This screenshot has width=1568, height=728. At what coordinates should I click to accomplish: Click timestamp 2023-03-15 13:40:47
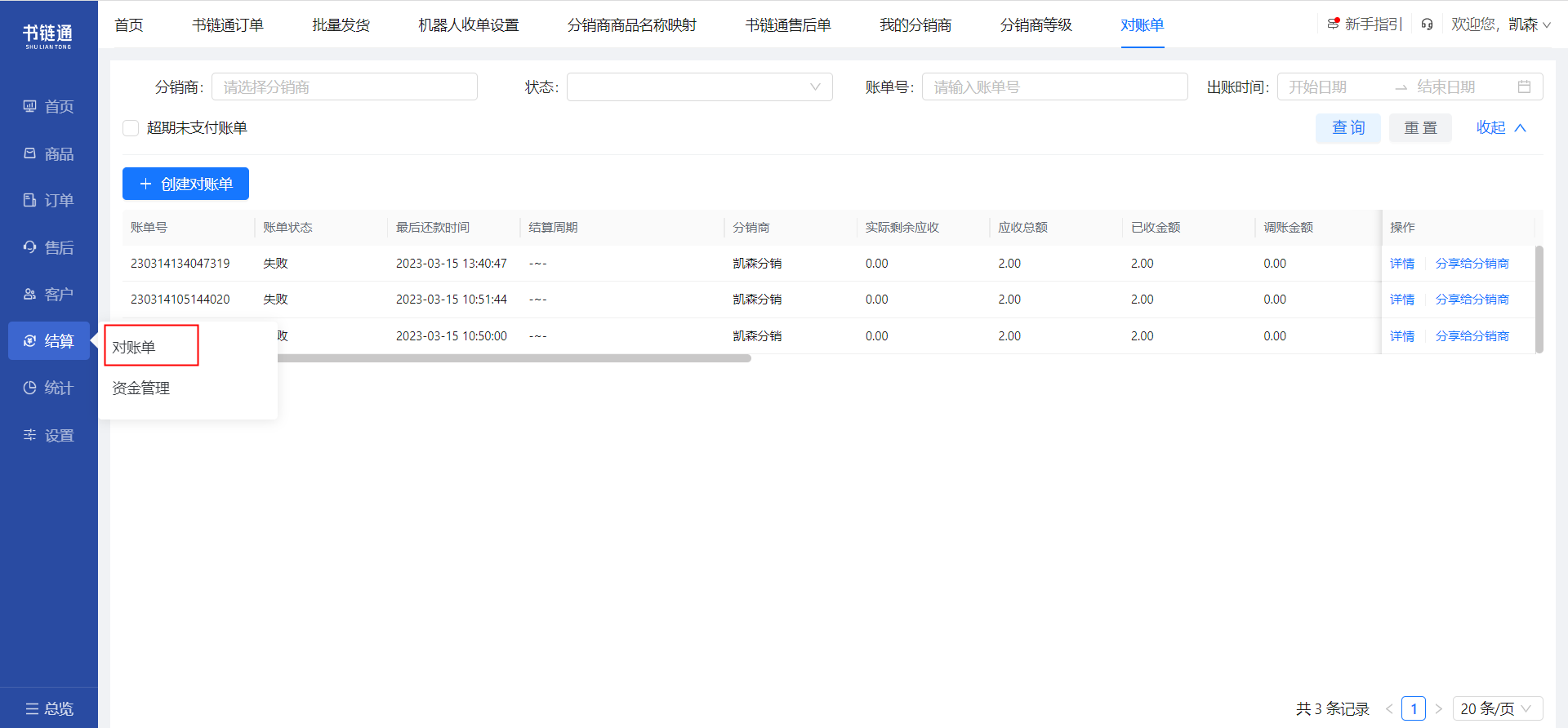click(x=452, y=264)
